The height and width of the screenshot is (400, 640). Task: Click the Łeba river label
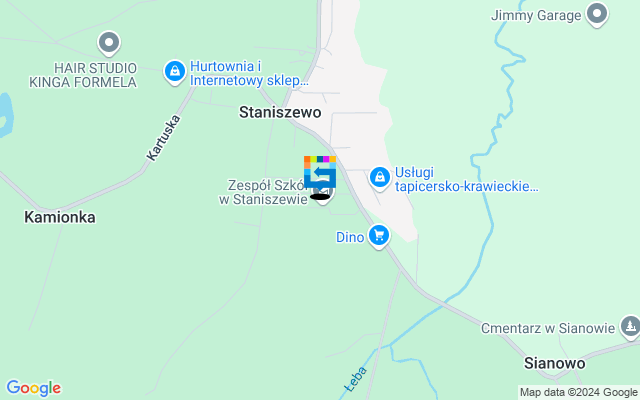click(356, 380)
